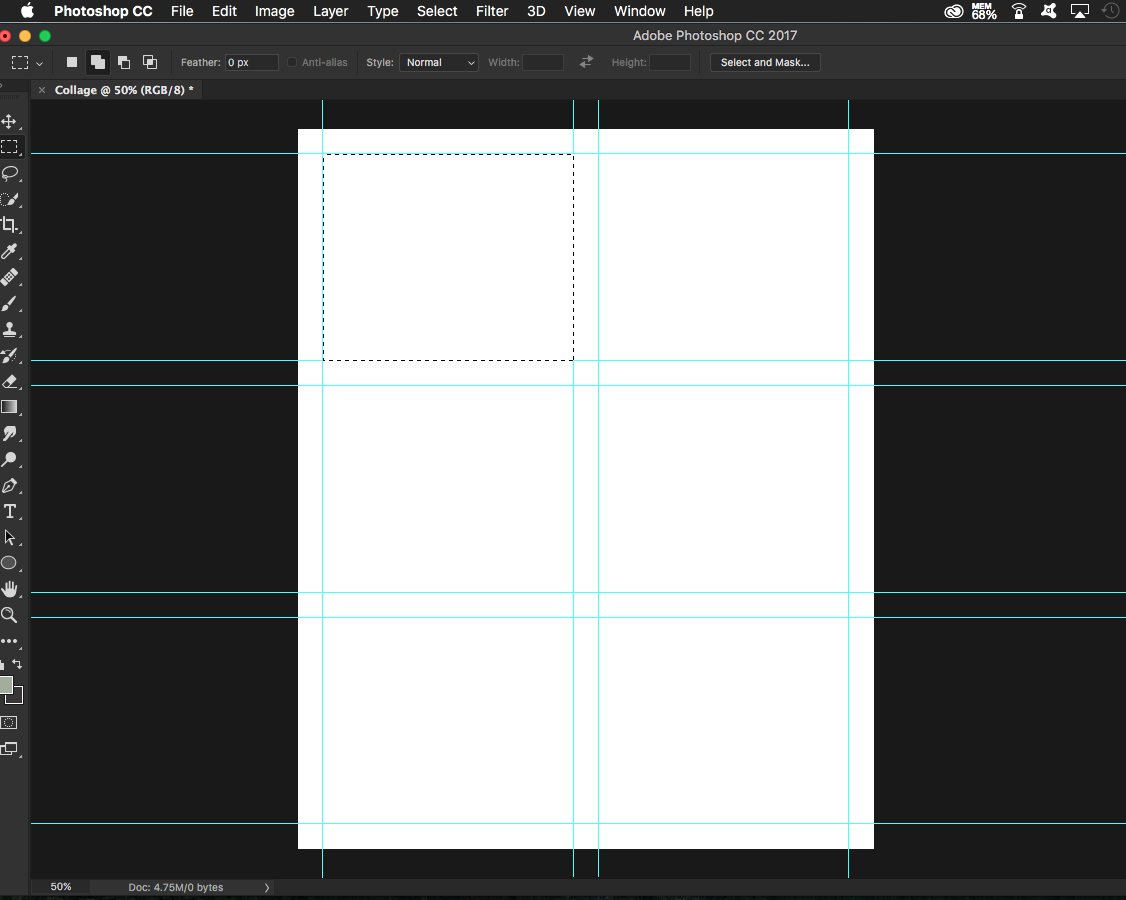Select the Lasso tool
This screenshot has width=1126, height=900.
(9, 173)
